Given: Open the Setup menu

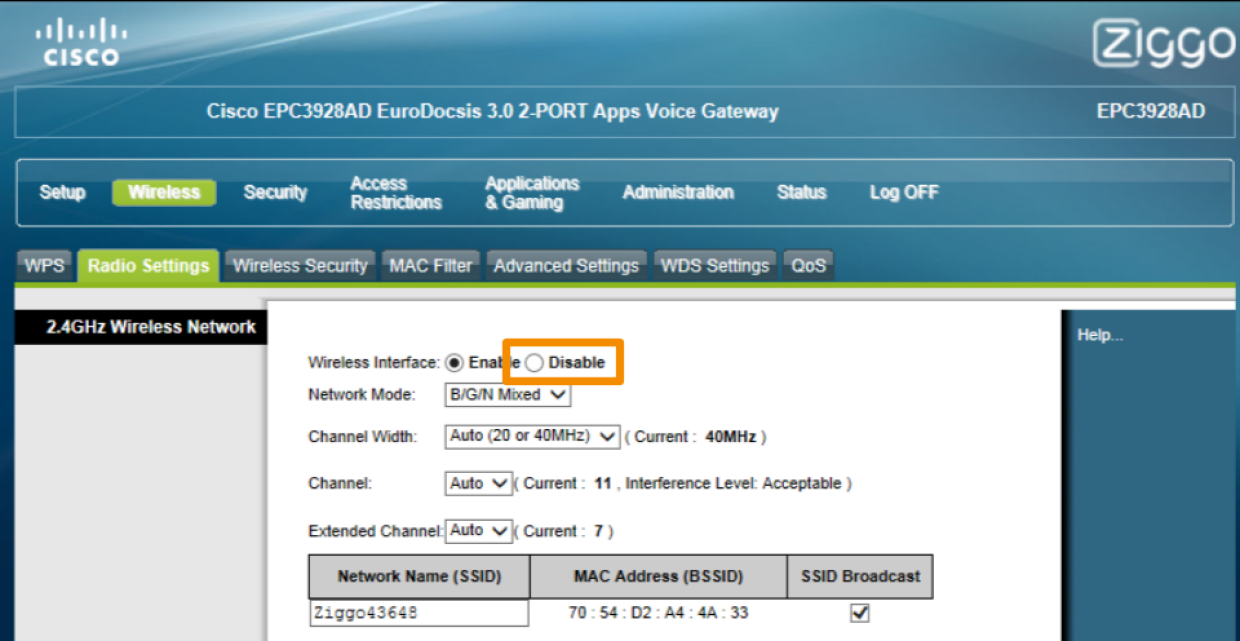Looking at the screenshot, I should click(x=62, y=192).
